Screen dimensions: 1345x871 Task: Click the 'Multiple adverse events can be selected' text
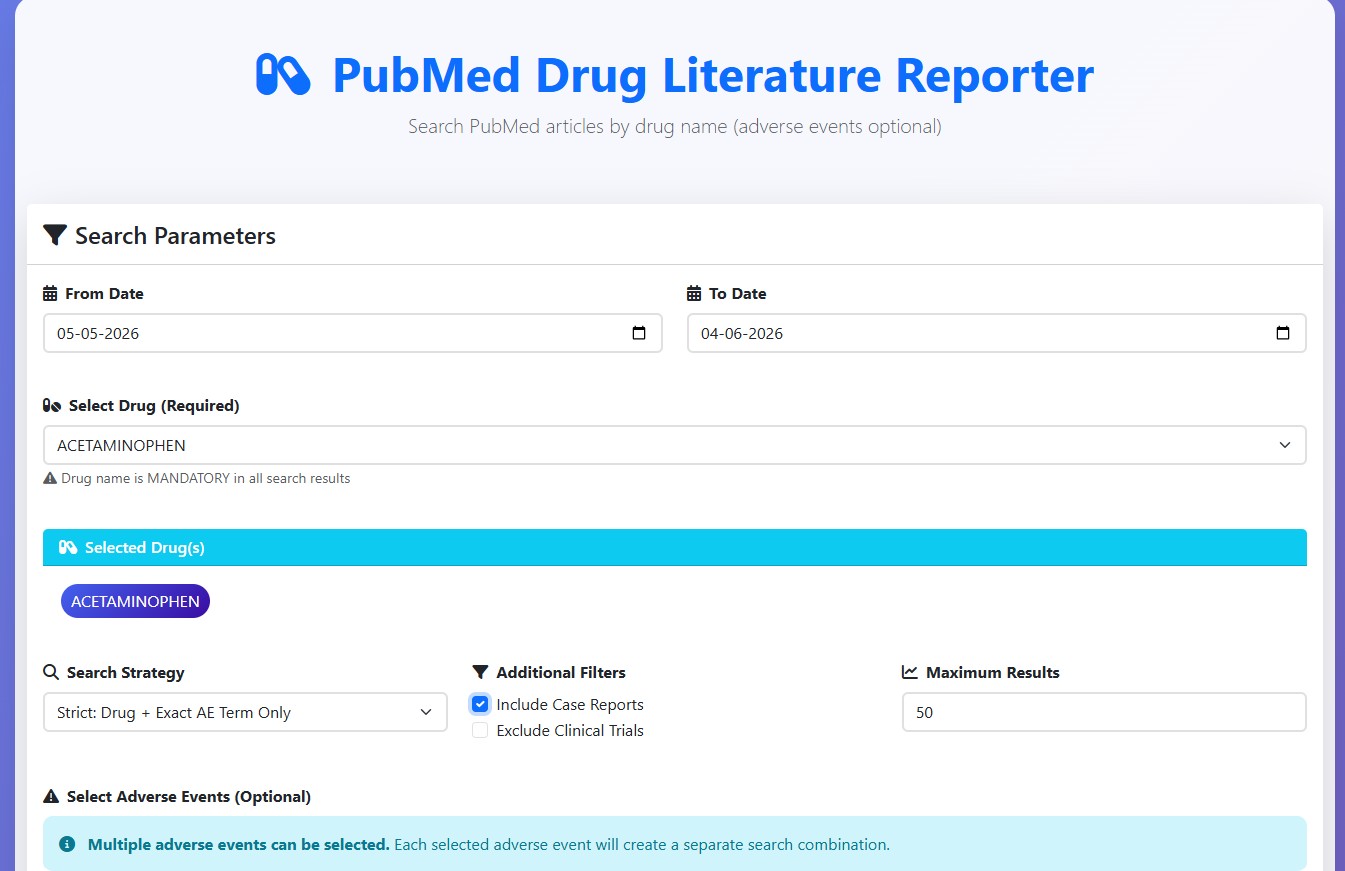pos(239,844)
